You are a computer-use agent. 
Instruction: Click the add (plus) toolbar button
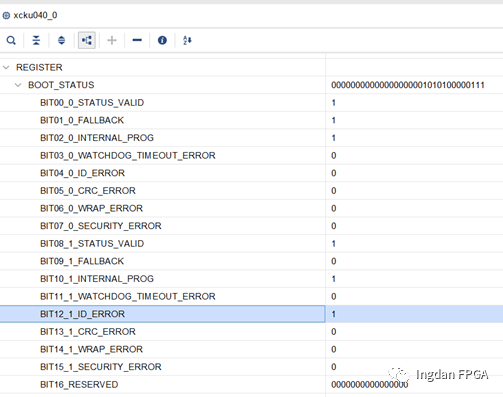point(112,40)
